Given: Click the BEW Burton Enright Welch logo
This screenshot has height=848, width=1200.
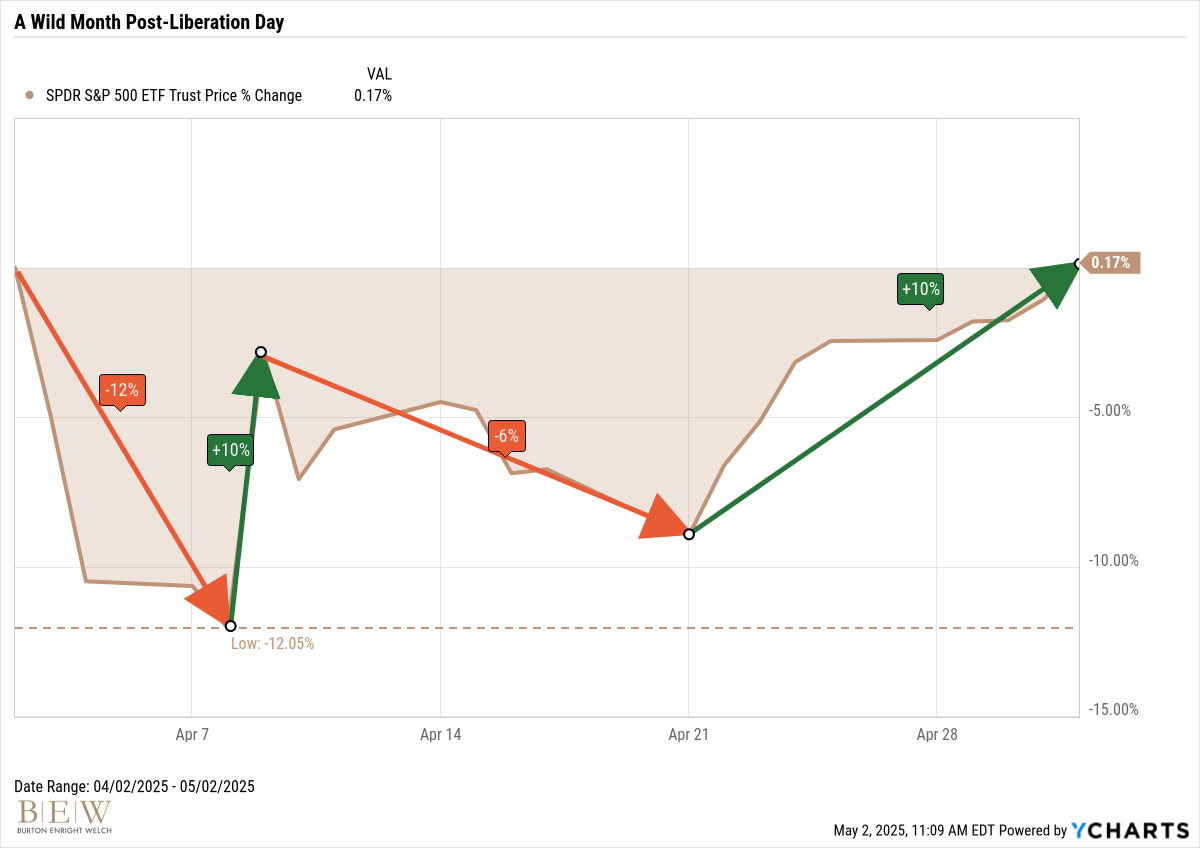Looking at the screenshot, I should pos(65,817).
